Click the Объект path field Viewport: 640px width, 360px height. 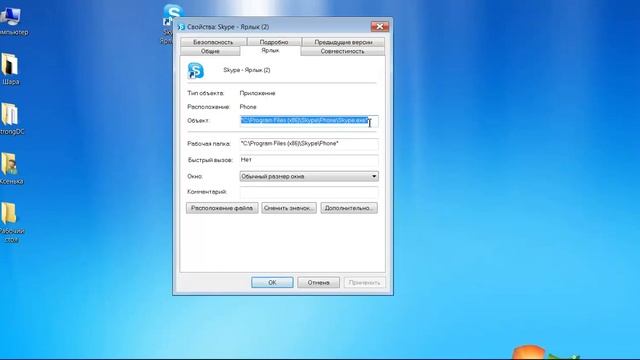click(309, 121)
